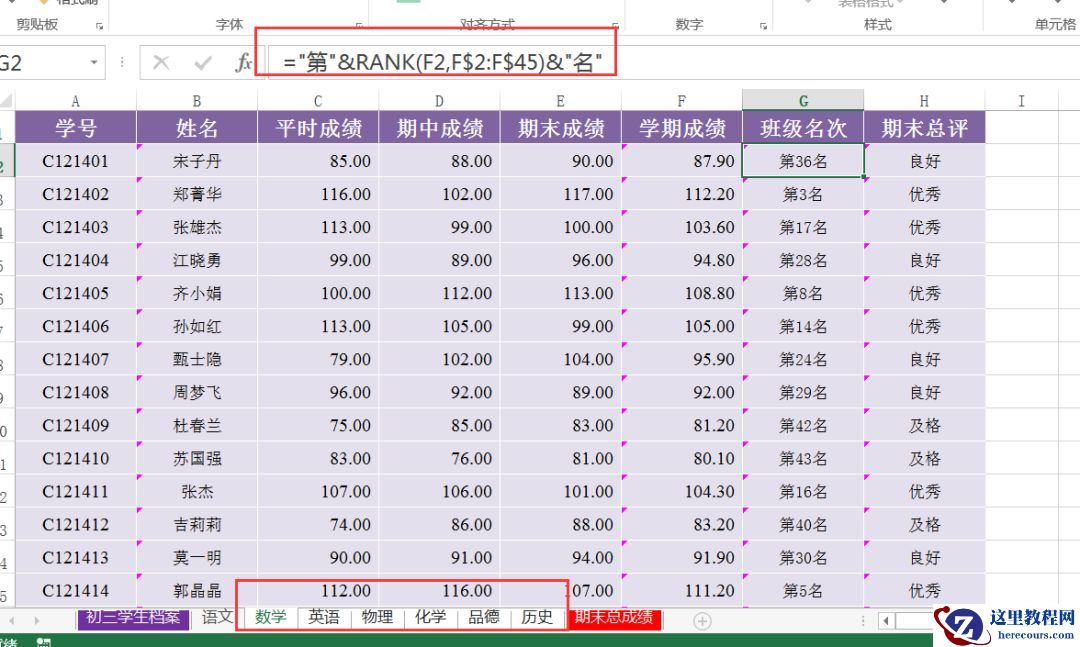Select column I header
This screenshot has height=647, width=1080.
coord(1021,101)
